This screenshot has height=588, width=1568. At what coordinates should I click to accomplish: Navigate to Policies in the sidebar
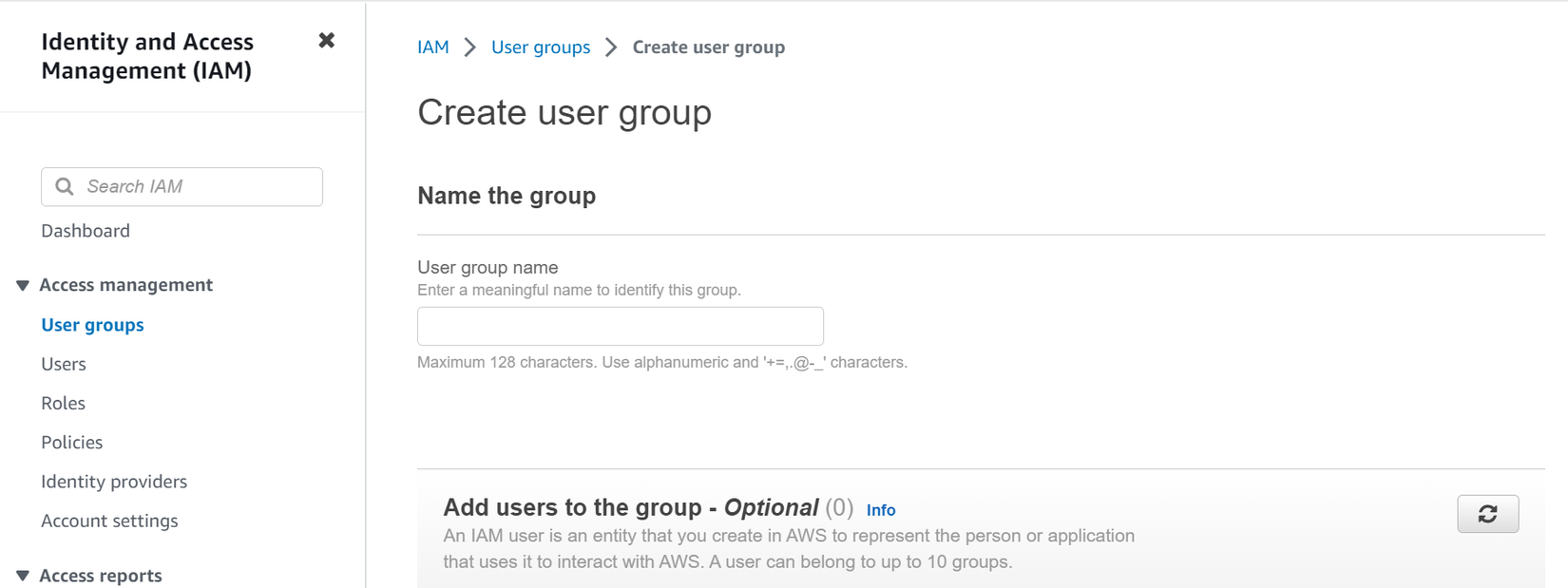pos(71,442)
